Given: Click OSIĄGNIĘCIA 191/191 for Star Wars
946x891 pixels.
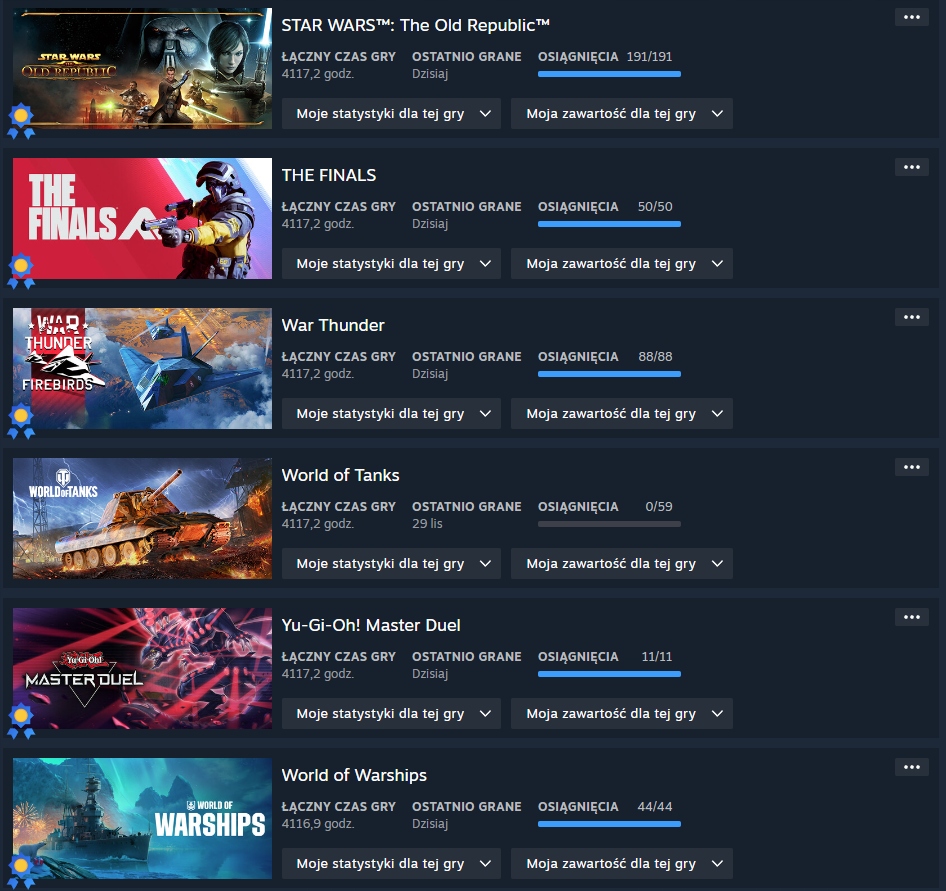Looking at the screenshot, I should 605,57.
